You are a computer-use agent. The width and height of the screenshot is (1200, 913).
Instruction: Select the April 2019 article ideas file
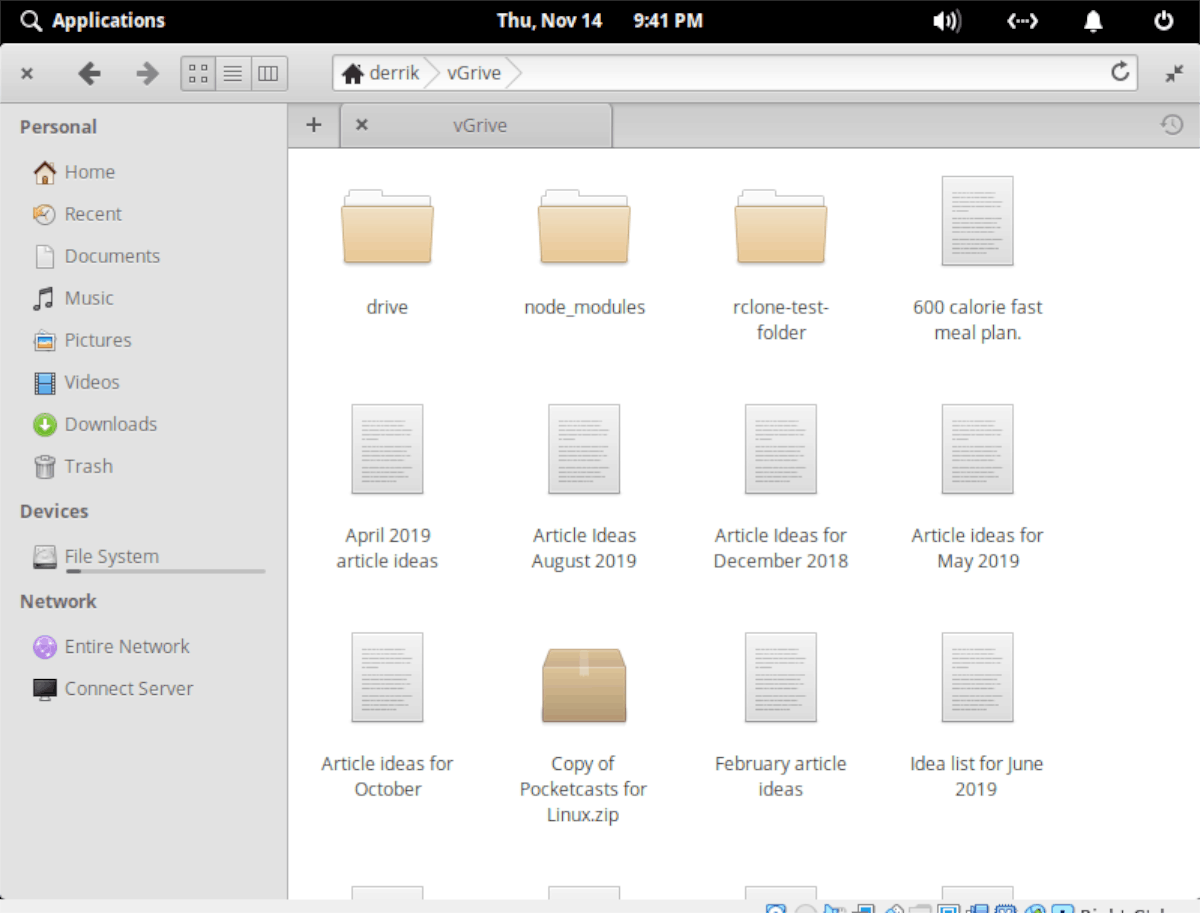click(x=387, y=449)
